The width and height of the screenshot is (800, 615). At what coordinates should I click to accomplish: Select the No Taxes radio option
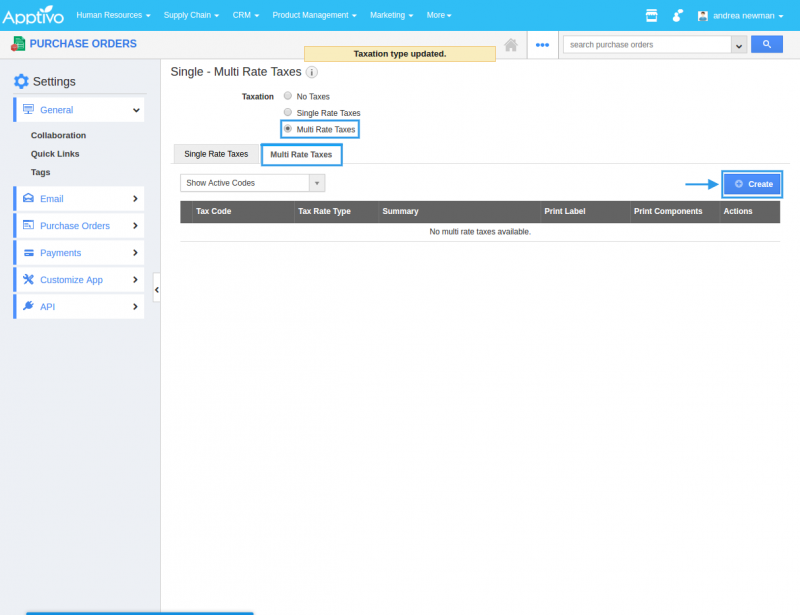coord(288,96)
